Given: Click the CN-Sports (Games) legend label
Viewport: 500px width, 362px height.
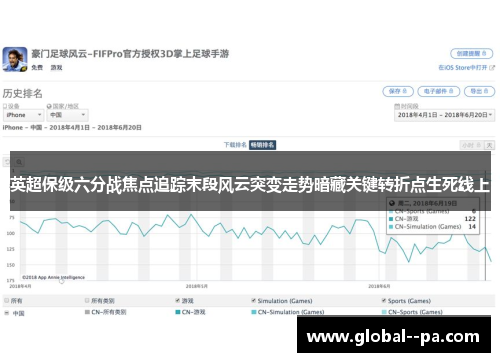Looking at the screenshot, I should click(415, 312).
